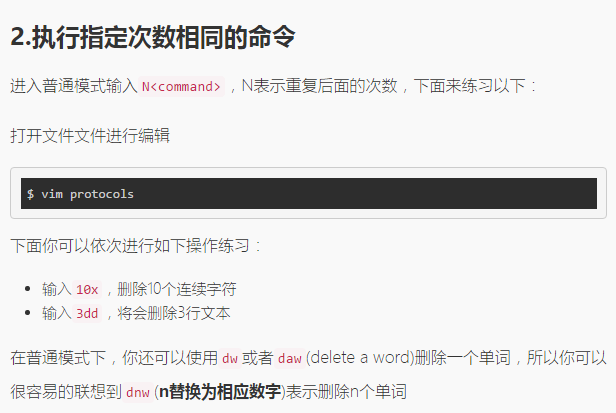
Task: Click the first bullet point marker
Action: point(28,289)
